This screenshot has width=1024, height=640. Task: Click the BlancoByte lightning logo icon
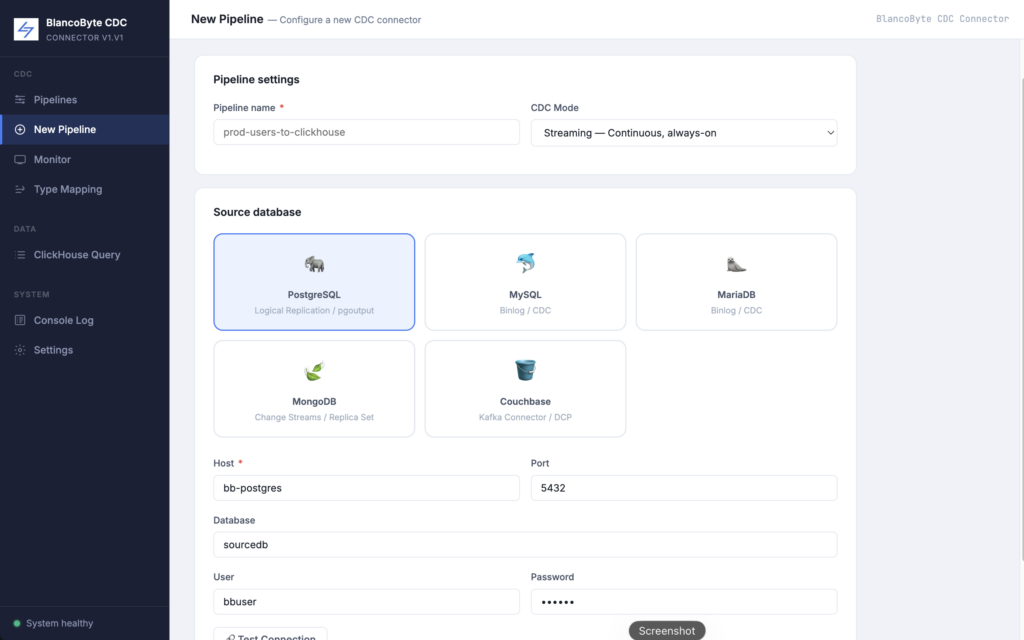pyautogui.click(x=26, y=29)
